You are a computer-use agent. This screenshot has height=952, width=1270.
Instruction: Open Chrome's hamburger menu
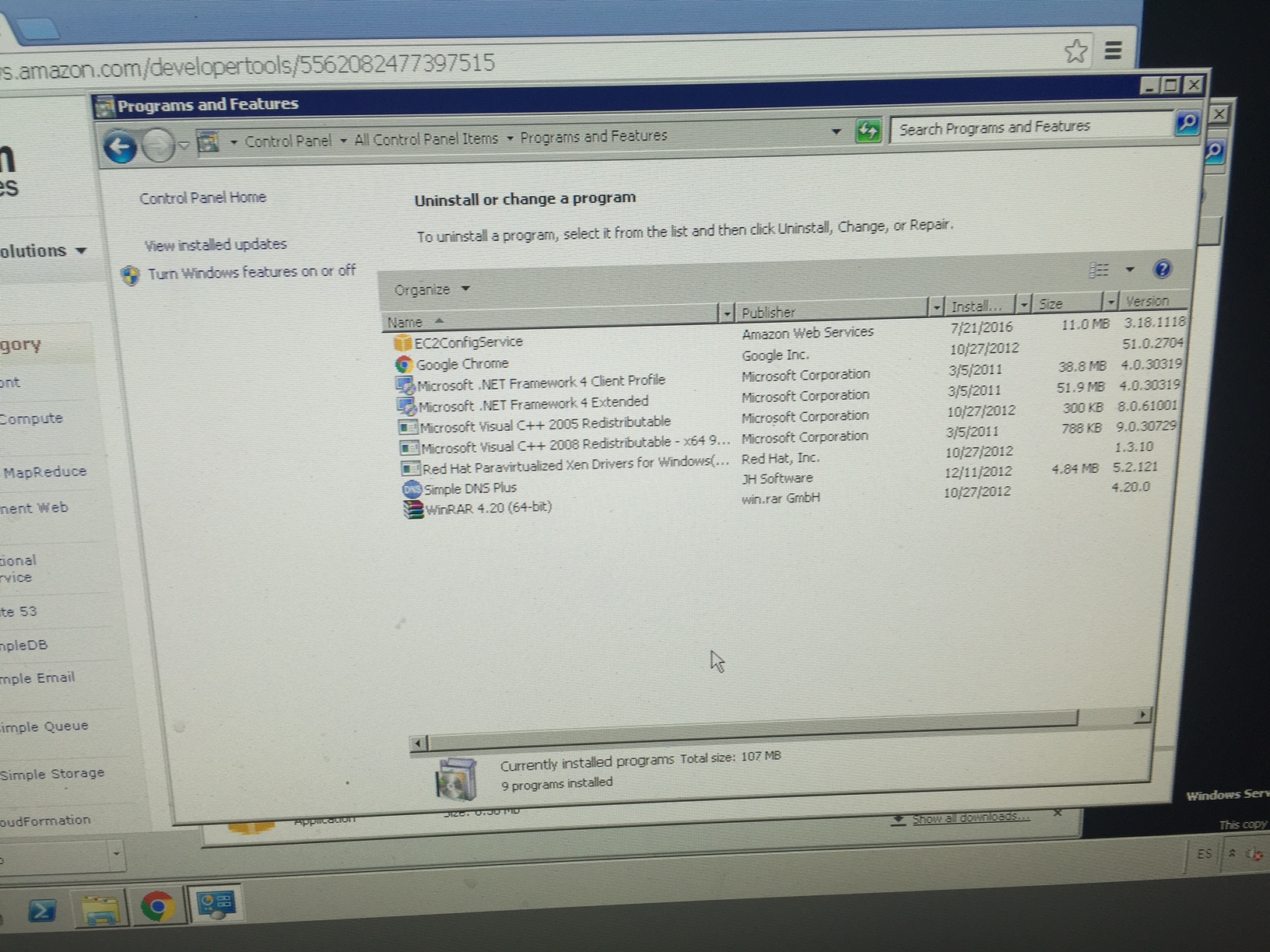pos(1113,51)
